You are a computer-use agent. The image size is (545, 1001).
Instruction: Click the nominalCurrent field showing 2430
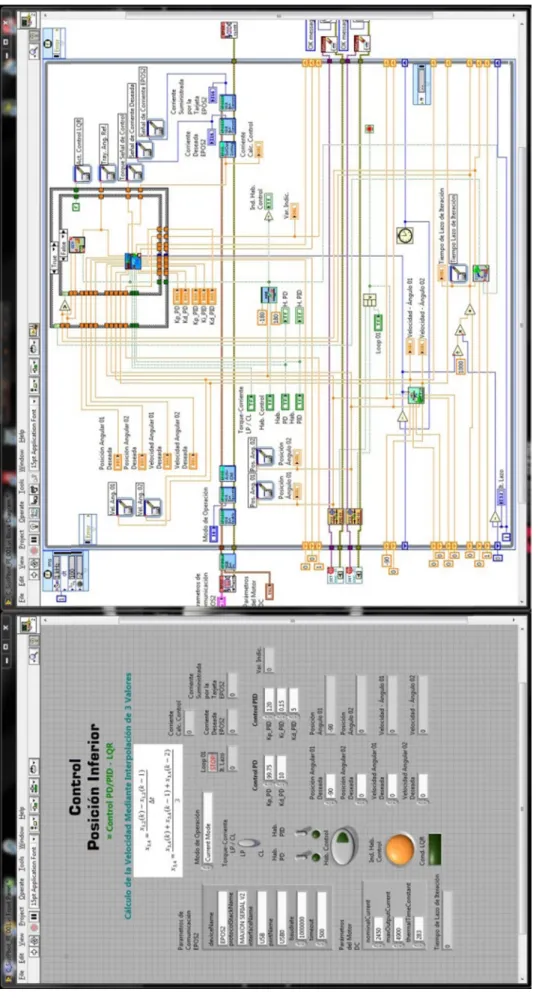(x=379, y=929)
